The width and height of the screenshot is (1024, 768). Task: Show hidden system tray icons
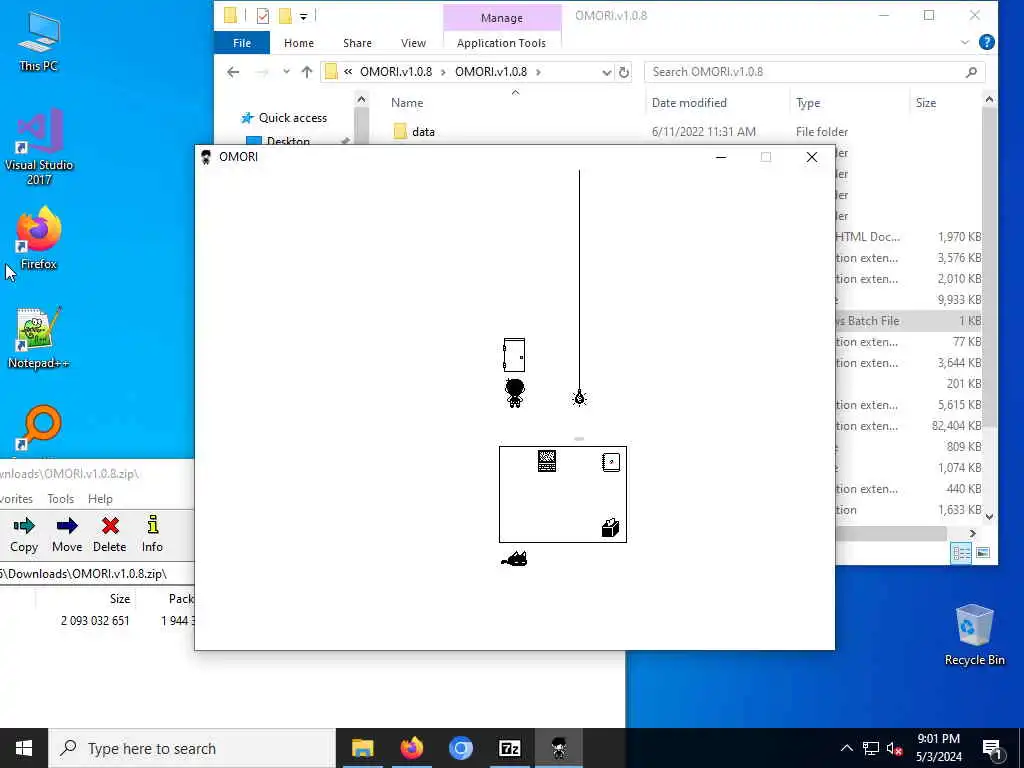pos(846,748)
